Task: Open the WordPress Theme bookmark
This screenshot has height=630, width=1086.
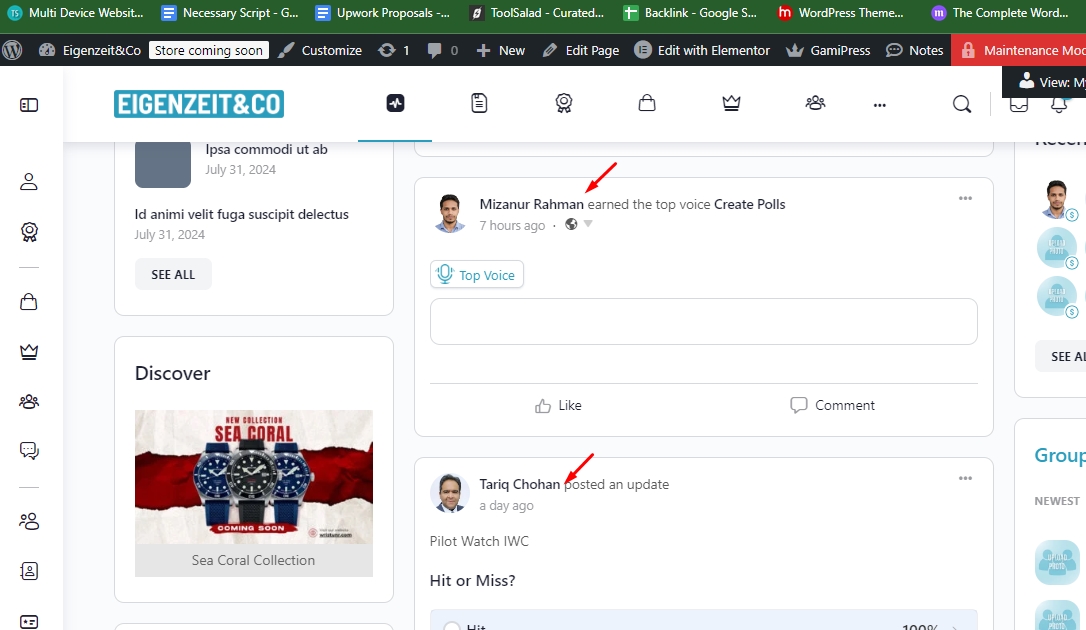Action: pyautogui.click(x=841, y=12)
